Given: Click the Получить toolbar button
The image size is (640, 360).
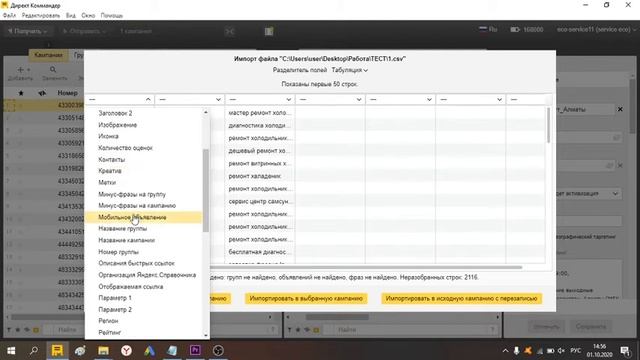Looking at the screenshot, I should (27, 31).
